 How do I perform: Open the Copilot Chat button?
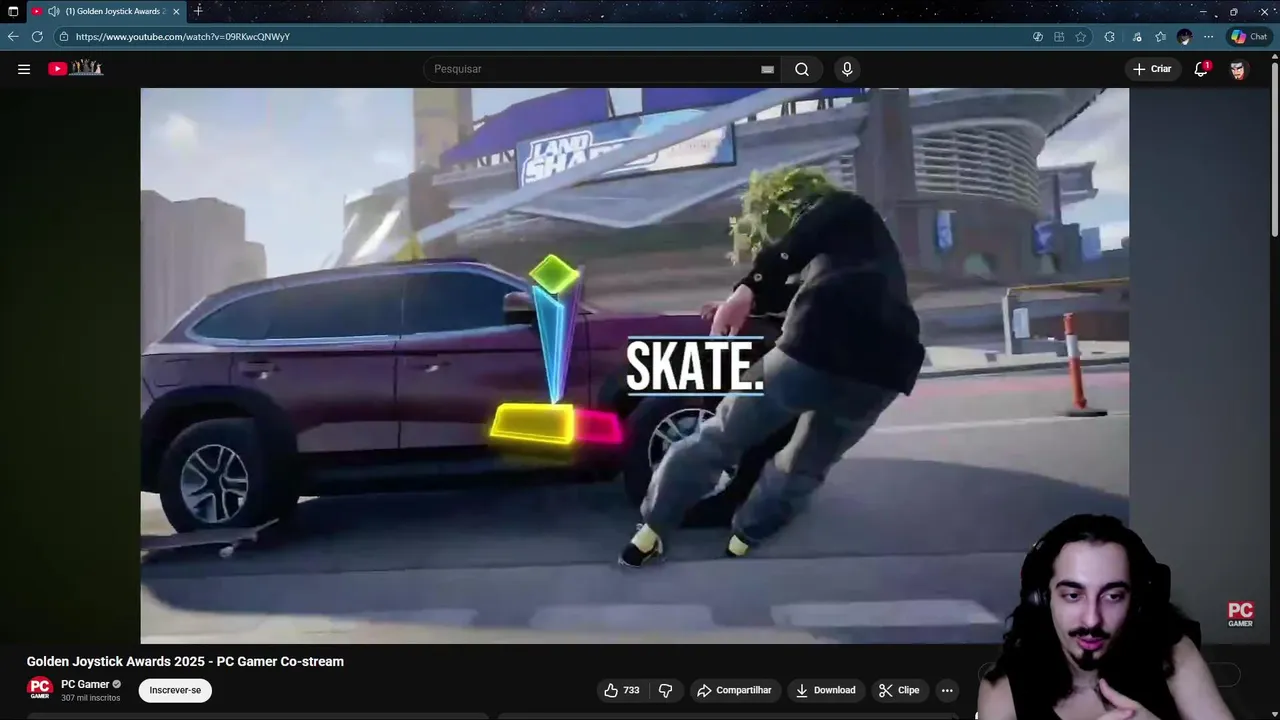[1249, 37]
